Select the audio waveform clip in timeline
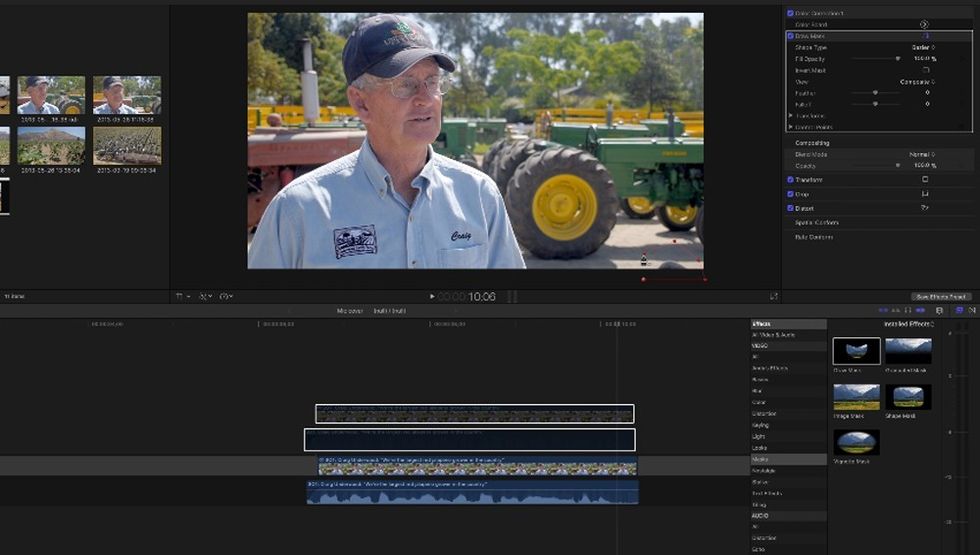The image size is (980, 555). [472, 492]
